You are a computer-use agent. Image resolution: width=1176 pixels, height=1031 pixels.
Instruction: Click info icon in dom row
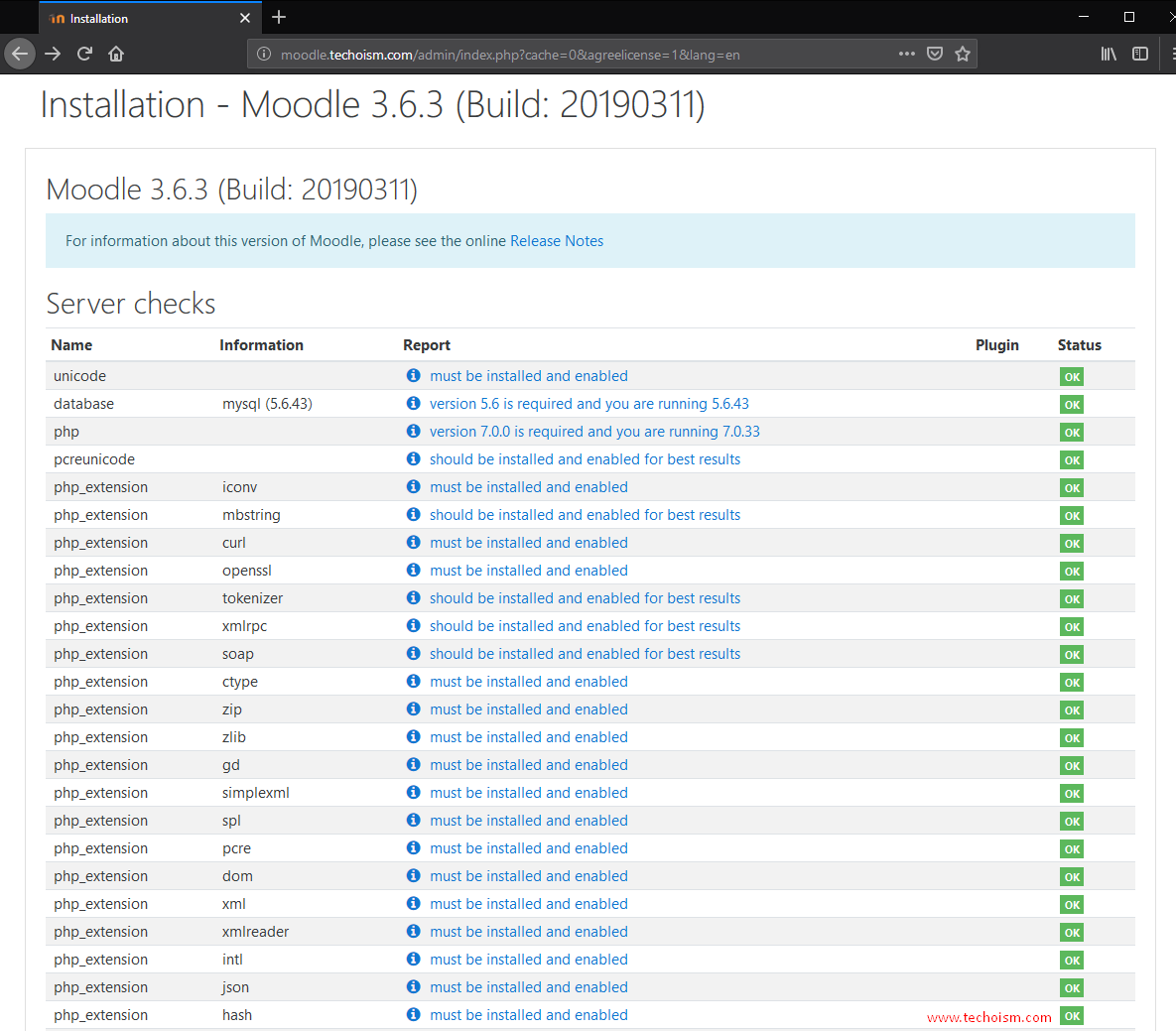point(413,875)
